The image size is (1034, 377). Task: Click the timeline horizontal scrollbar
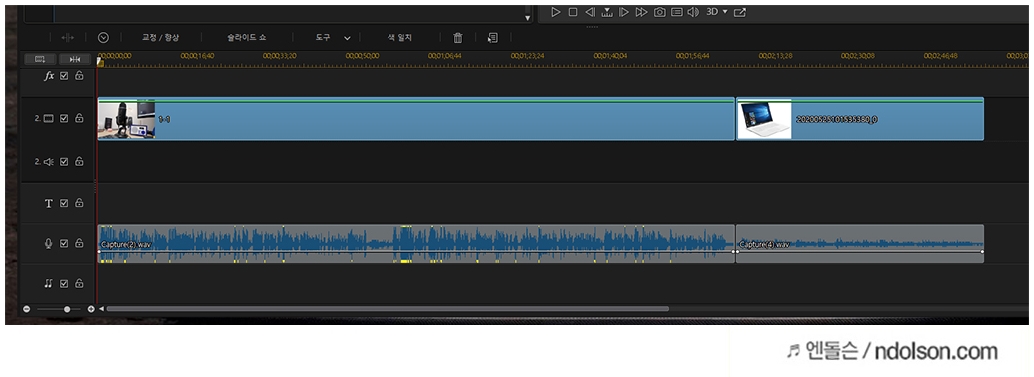(x=388, y=308)
